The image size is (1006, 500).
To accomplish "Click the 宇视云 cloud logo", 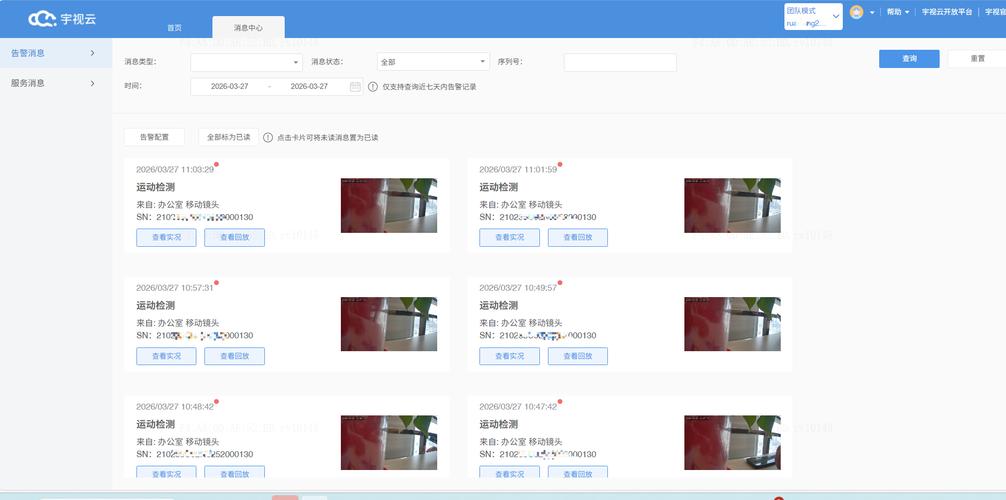I will pos(62,19).
